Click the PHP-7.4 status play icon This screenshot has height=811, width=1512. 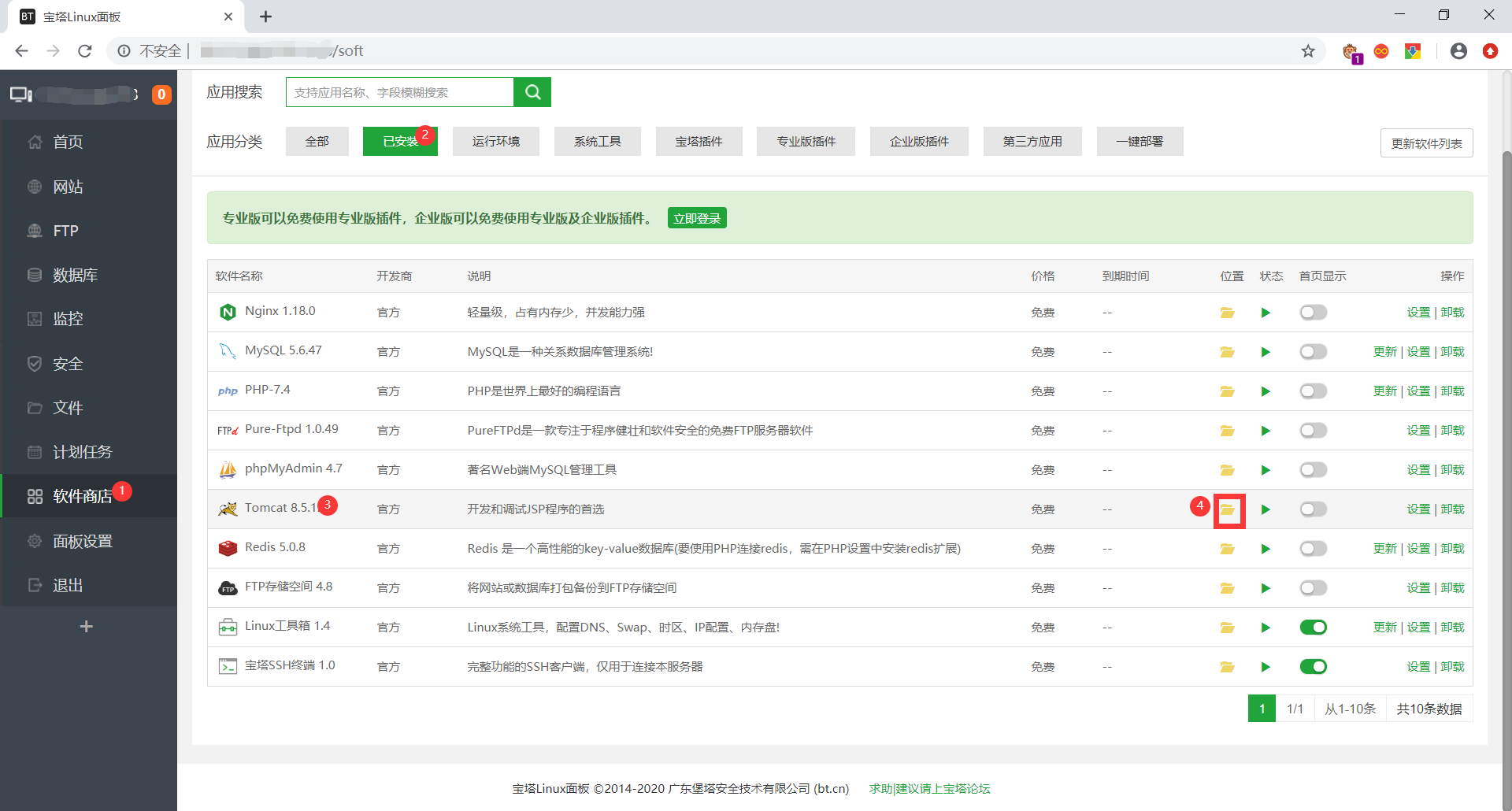(1266, 391)
